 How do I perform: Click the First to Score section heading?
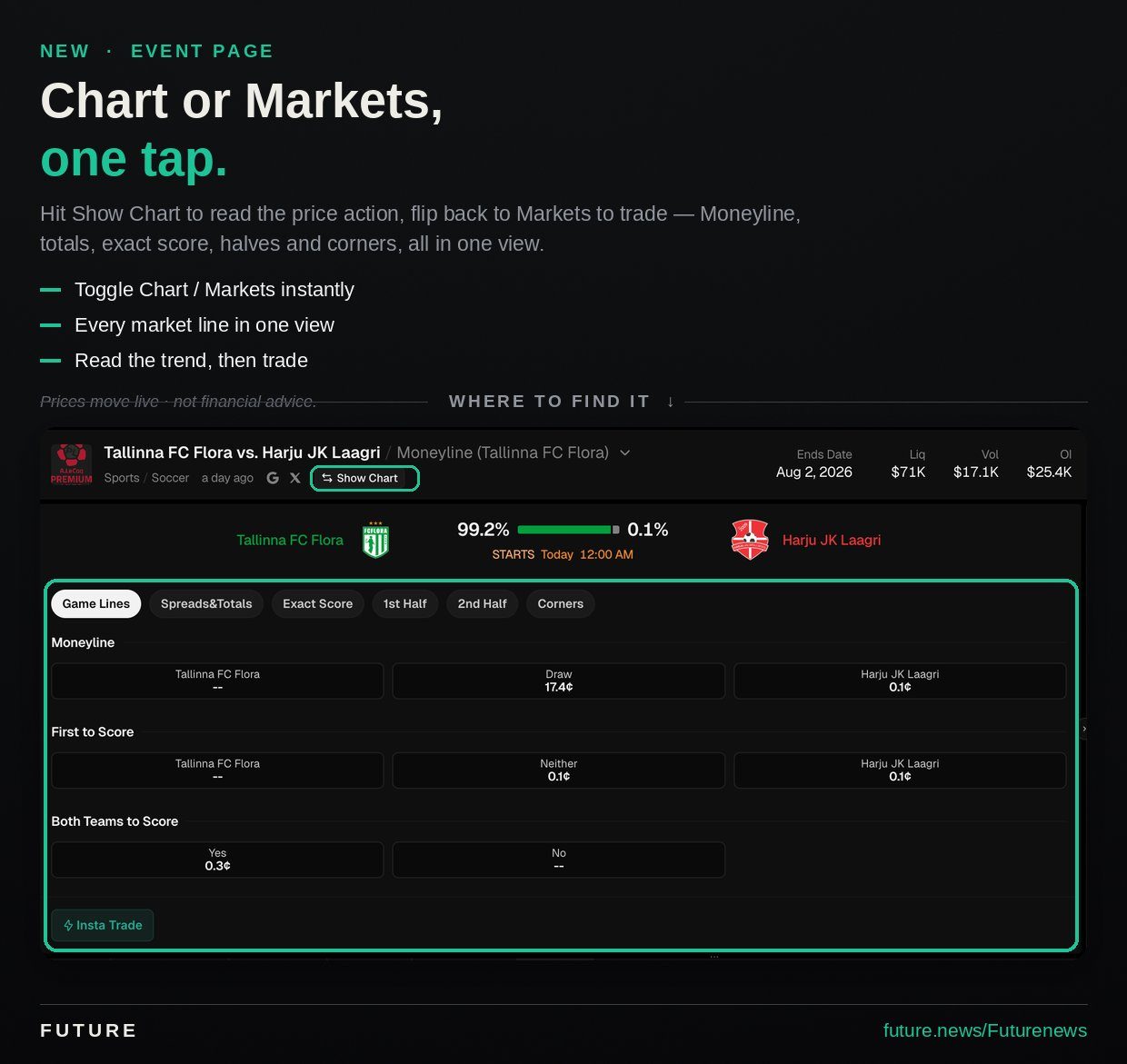93,731
